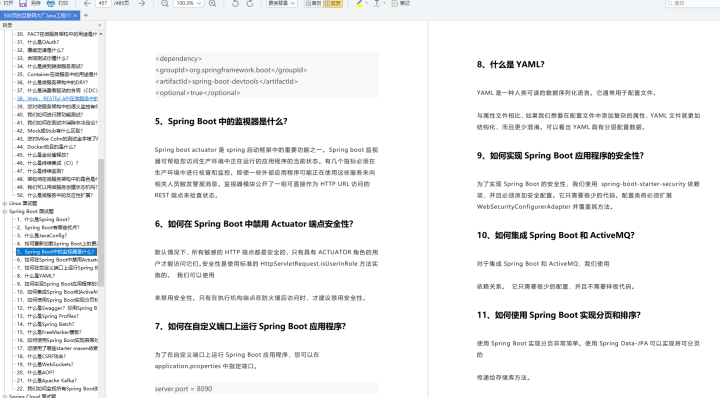This screenshot has height=398, width=720.
Task: Click heading 9、如何实现 Spring Boot 应用程序的安全性
Action: pyautogui.click(x=560, y=156)
